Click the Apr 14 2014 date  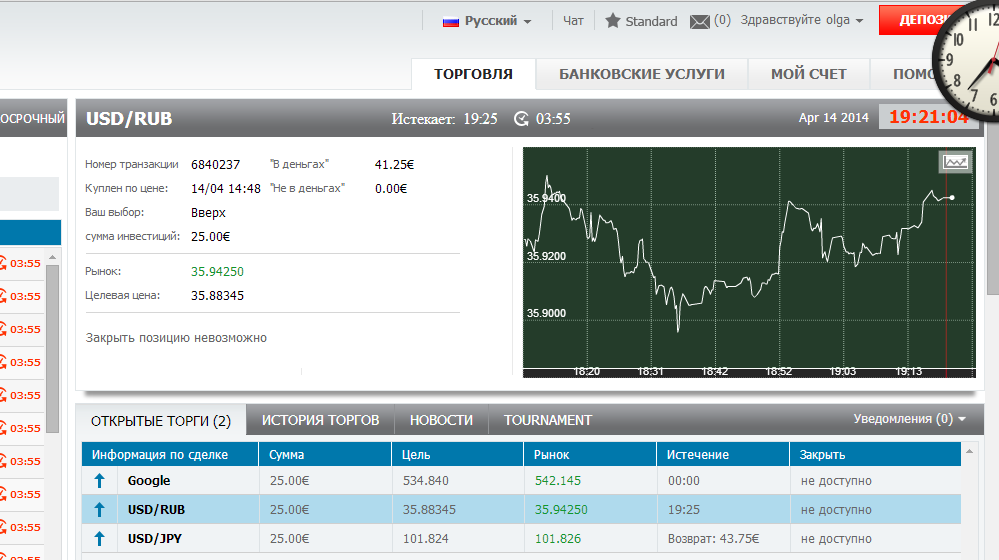pos(833,118)
